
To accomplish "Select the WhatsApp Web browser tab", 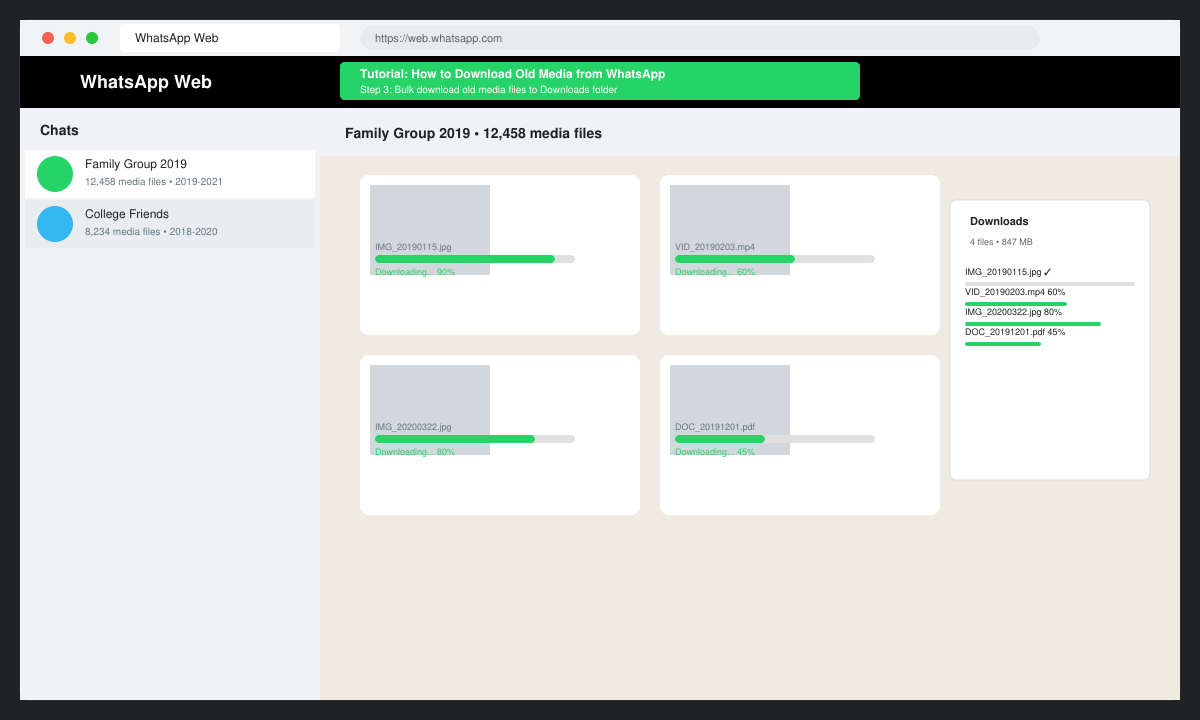I will [x=230, y=38].
